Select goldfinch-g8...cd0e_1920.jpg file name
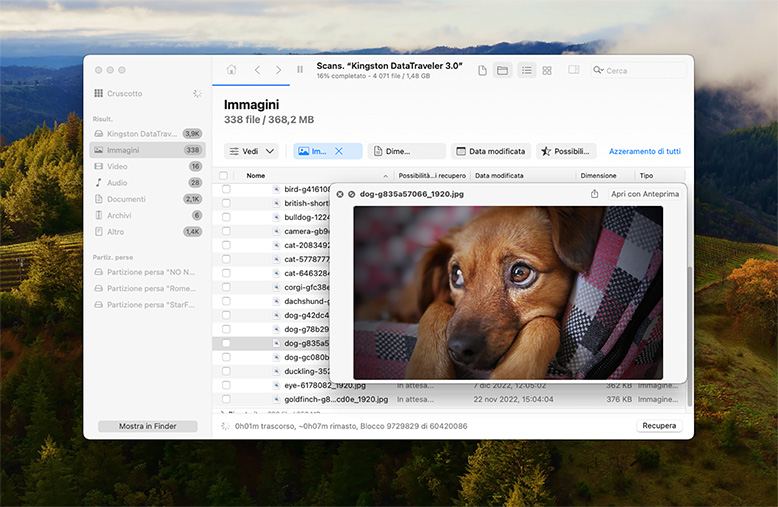This screenshot has width=778, height=507. point(336,399)
